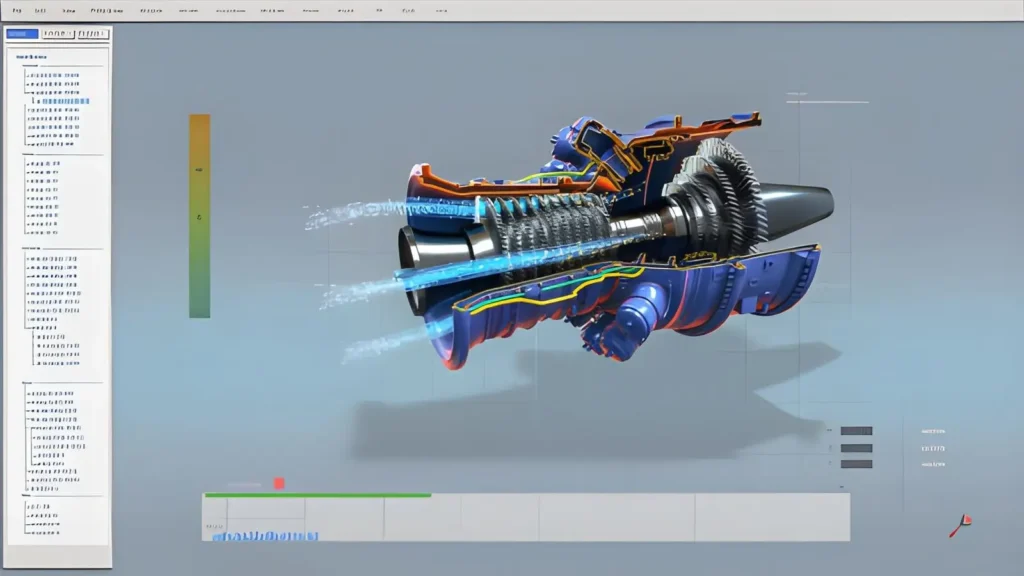The image size is (1024, 576).
Task: Open the rightmost tab of the left panel
Action: point(92,33)
